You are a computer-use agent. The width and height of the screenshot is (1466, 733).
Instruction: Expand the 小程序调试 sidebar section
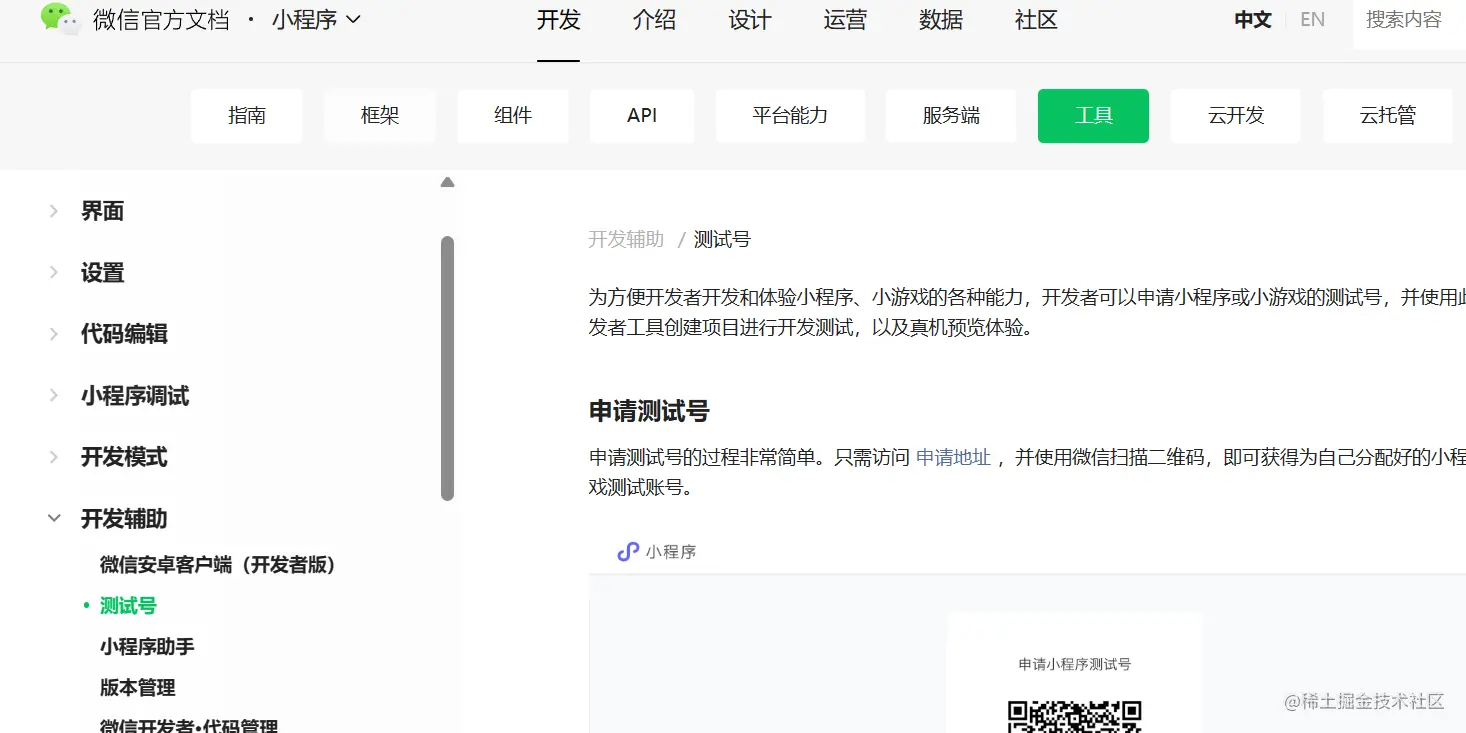point(54,396)
